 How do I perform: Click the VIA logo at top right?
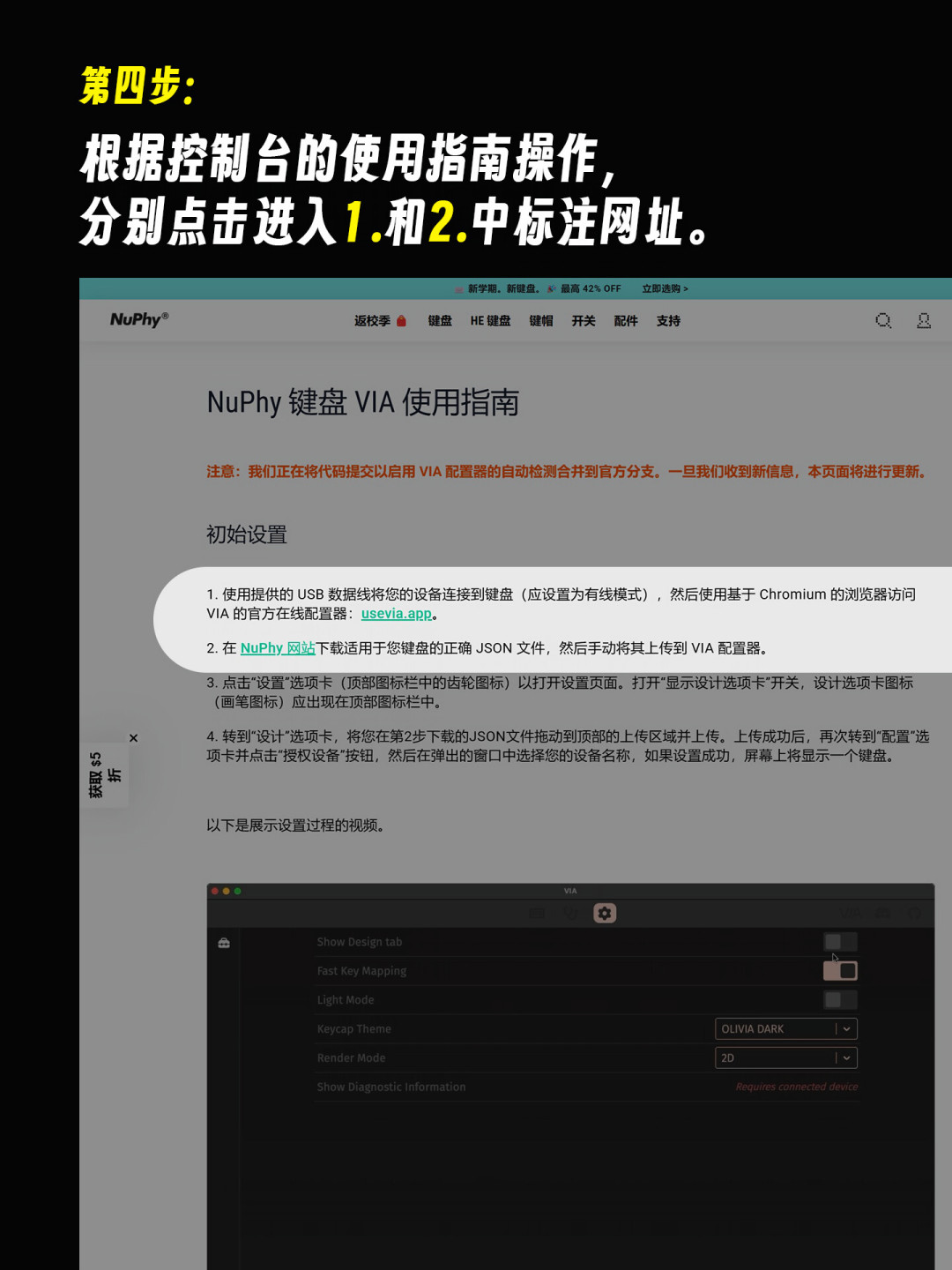coord(851,914)
